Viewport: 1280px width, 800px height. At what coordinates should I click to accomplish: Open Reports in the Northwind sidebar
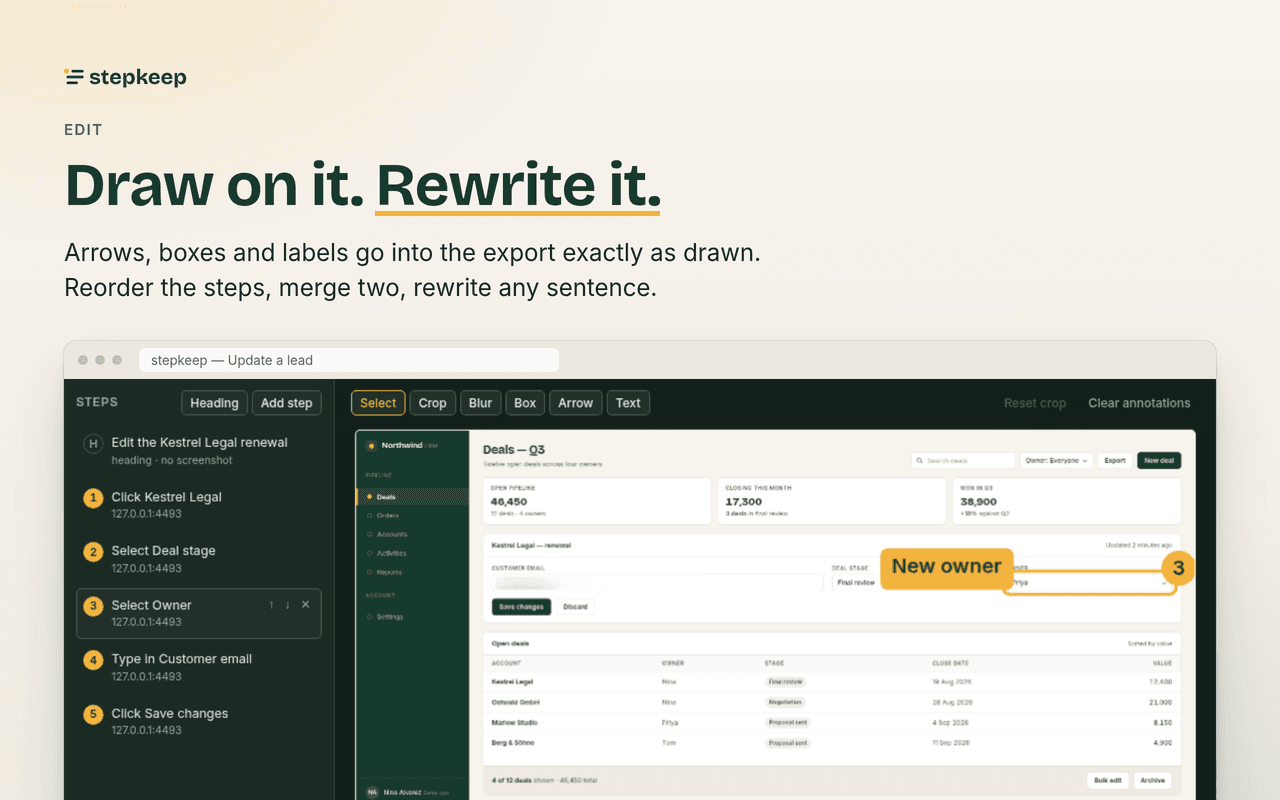[412, 572]
